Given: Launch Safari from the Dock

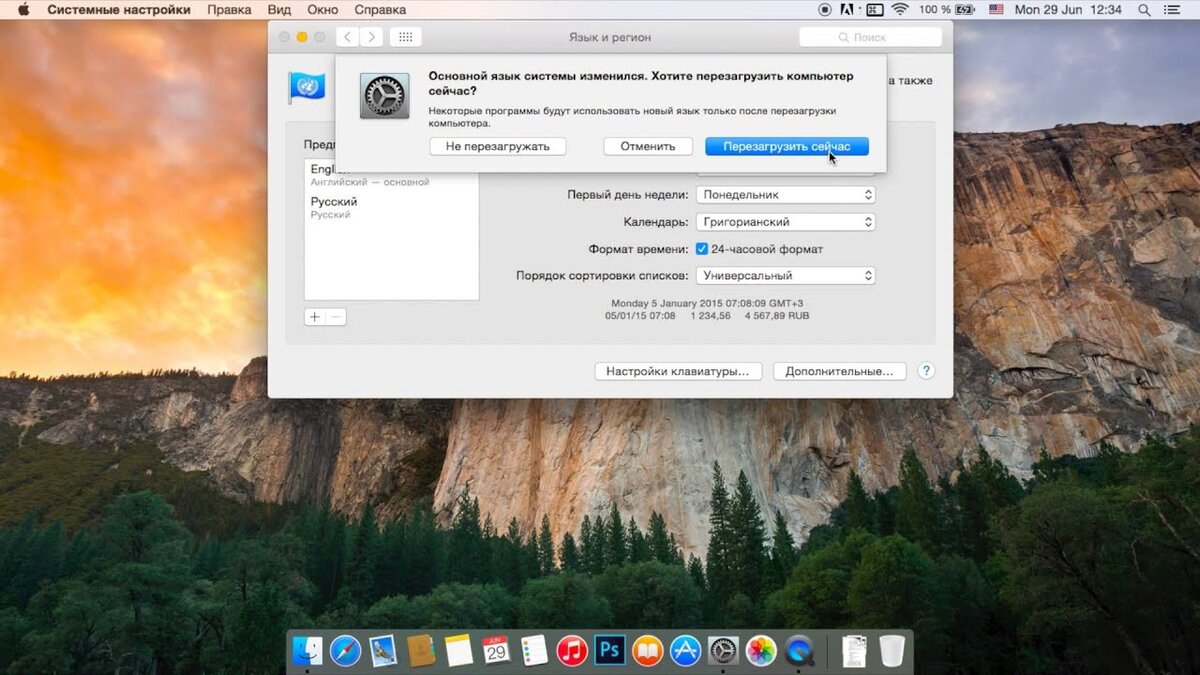Looking at the screenshot, I should tap(345, 651).
